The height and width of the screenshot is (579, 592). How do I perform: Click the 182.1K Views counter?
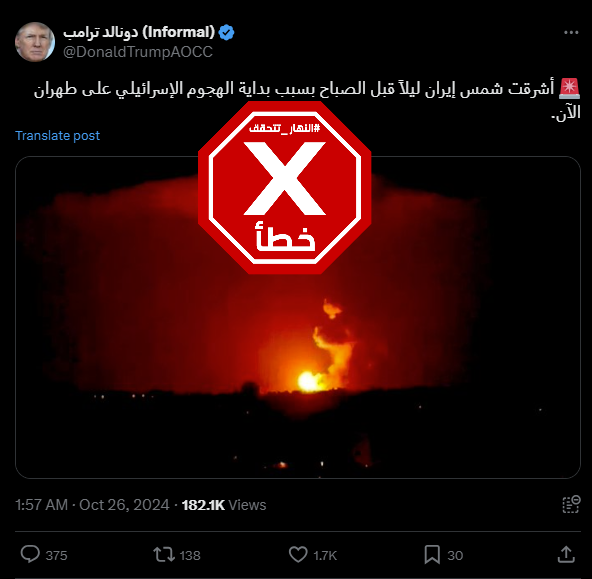click(x=224, y=505)
